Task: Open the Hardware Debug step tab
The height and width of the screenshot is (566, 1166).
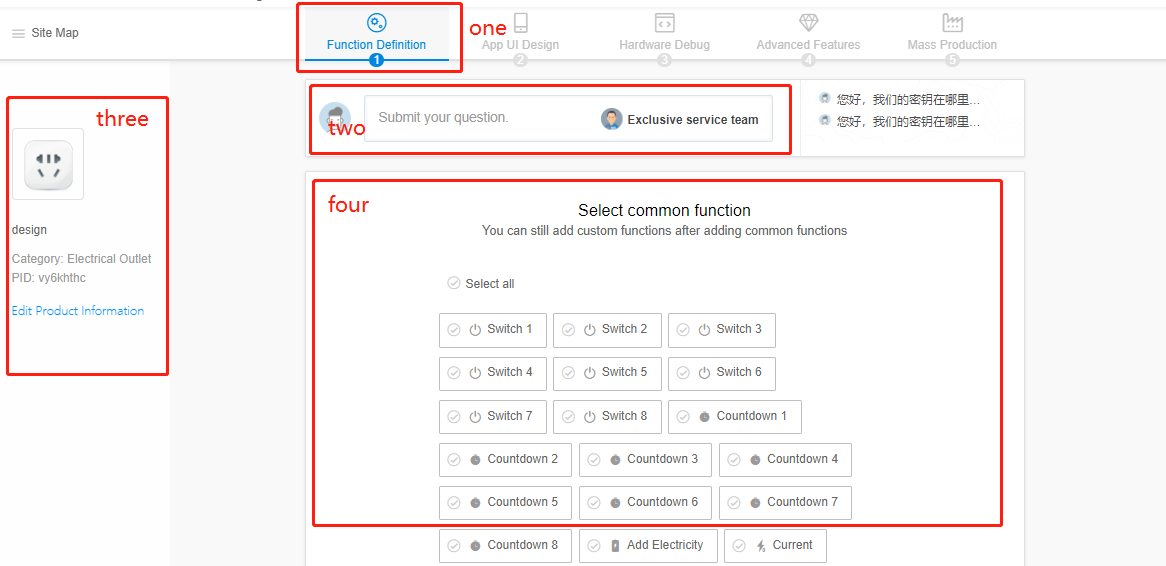Action: tap(664, 45)
